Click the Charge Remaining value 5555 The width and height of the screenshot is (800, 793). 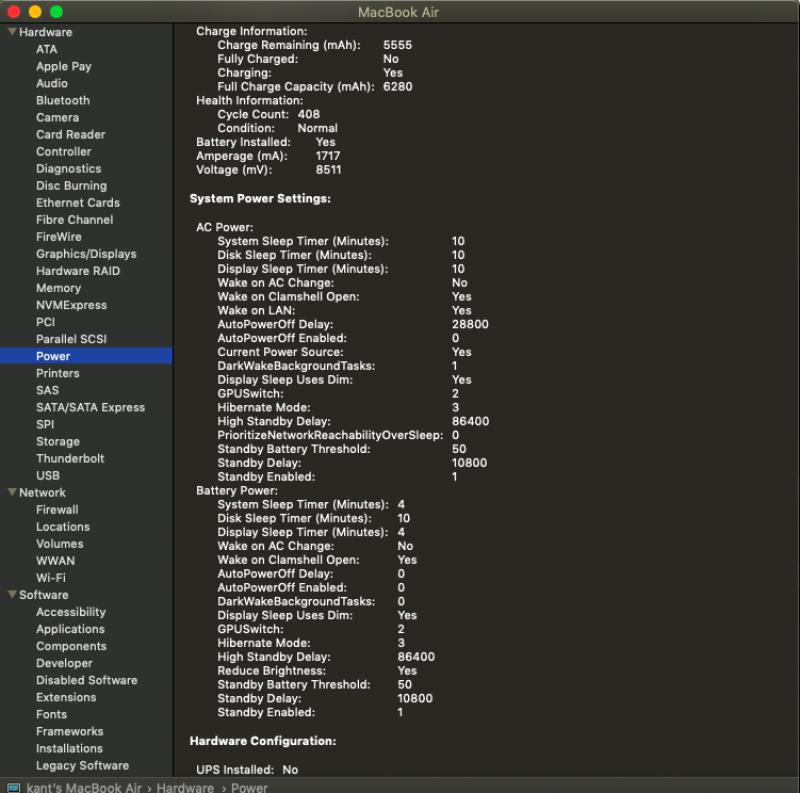pos(397,45)
